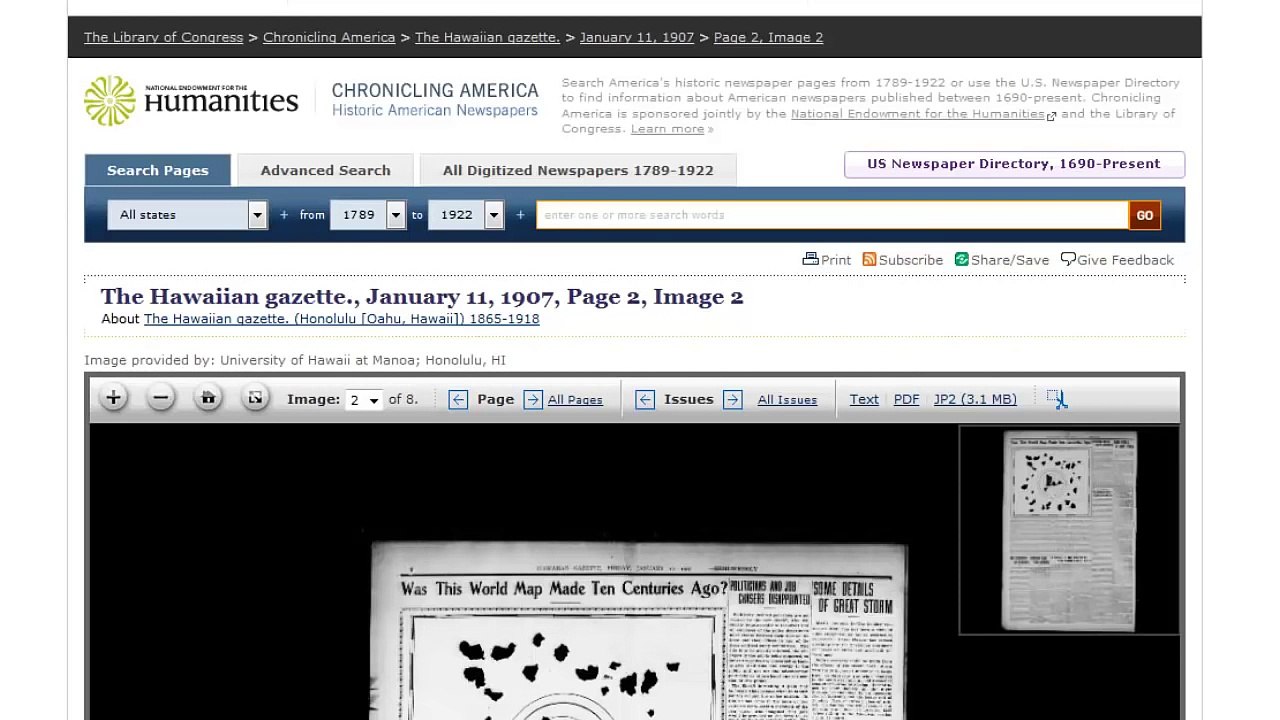
Task: Open January 11, 1907 breadcrumb link
Action: click(x=637, y=37)
